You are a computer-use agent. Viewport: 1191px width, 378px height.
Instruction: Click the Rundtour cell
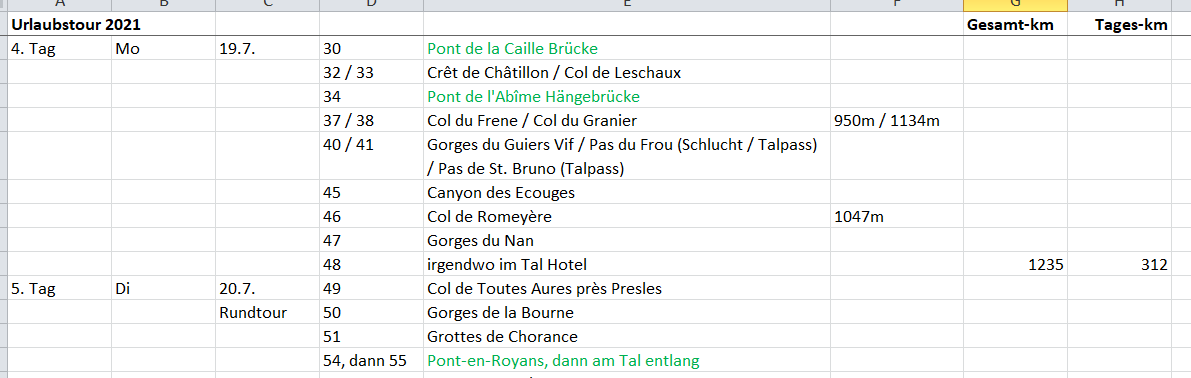[267, 313]
